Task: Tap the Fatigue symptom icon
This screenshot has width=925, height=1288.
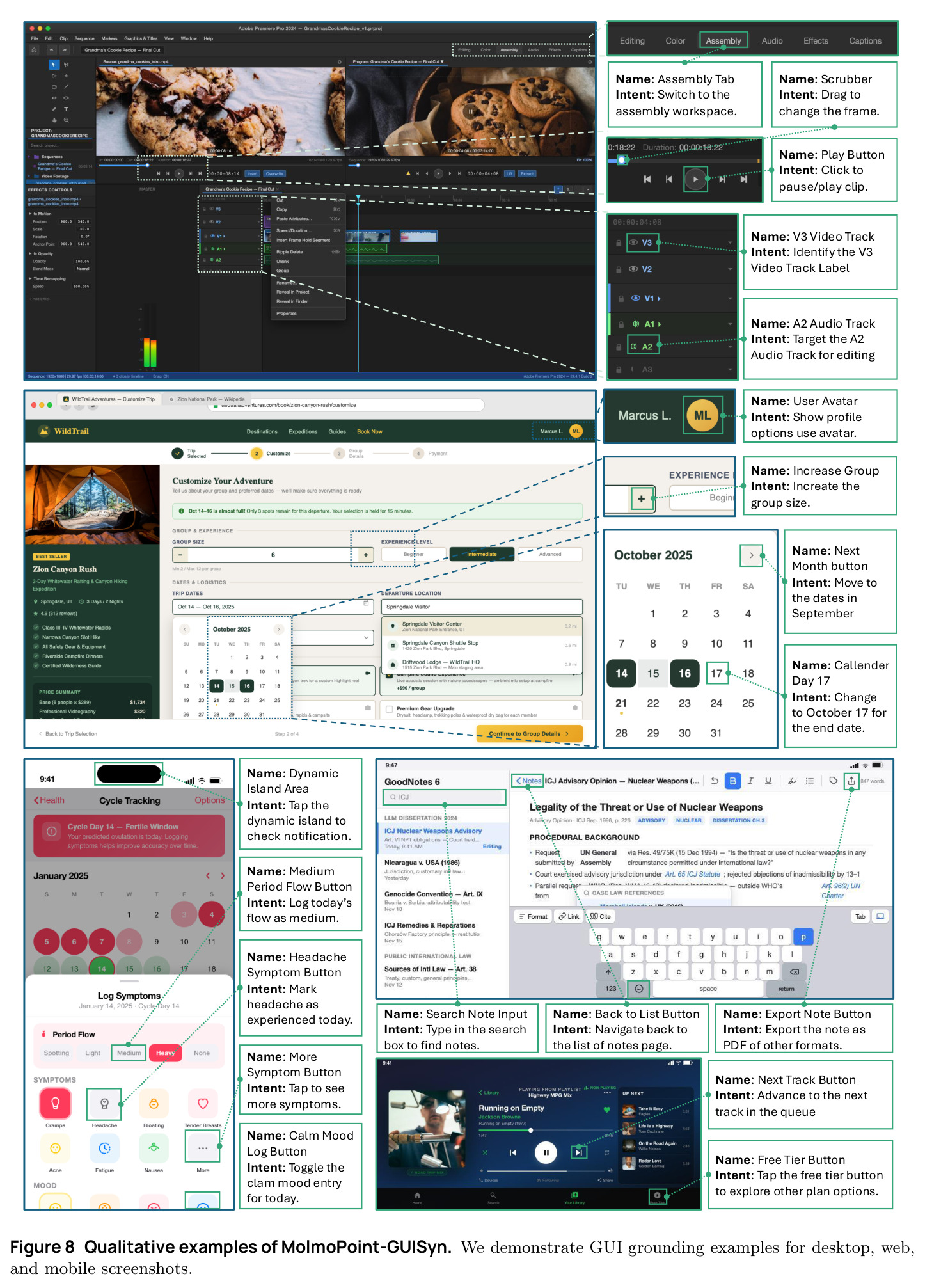Action: pyautogui.click(x=104, y=1149)
